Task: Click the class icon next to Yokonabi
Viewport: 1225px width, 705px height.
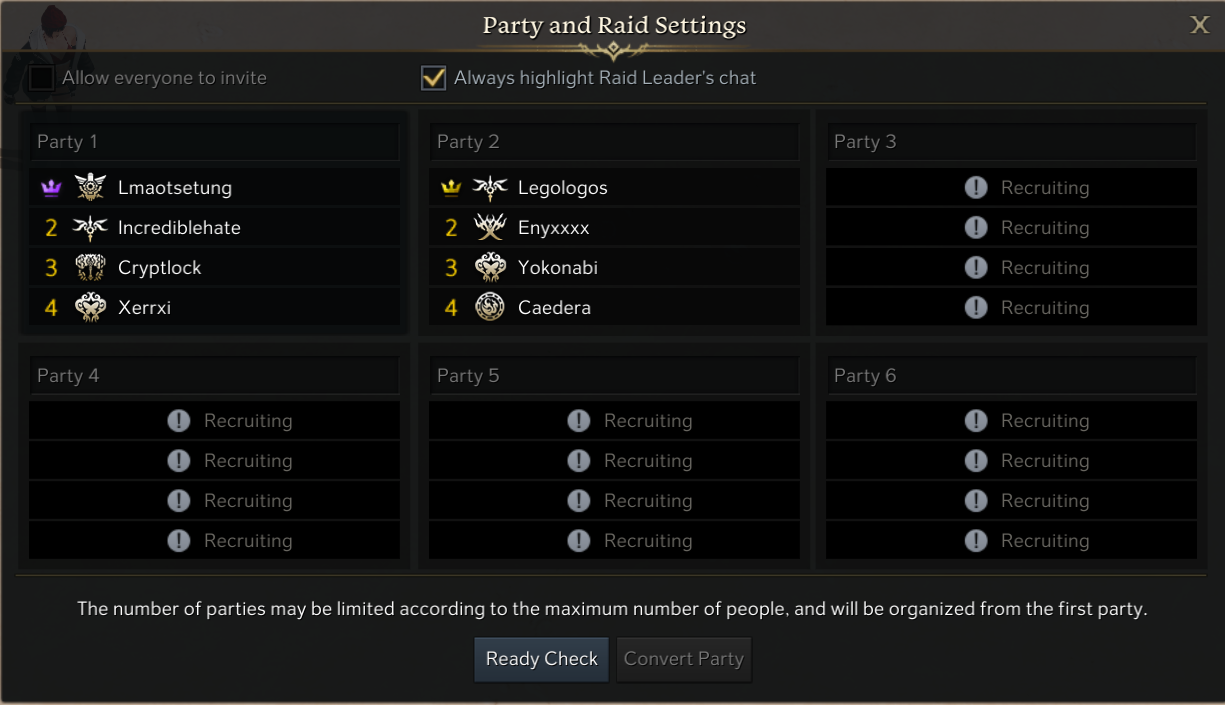Action: click(x=490, y=268)
